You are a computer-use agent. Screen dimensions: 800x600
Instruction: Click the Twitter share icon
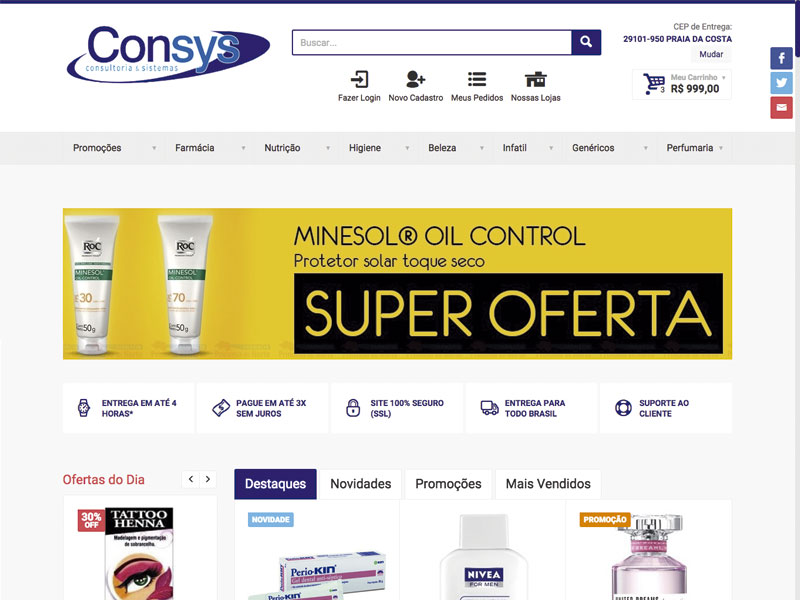tap(781, 83)
